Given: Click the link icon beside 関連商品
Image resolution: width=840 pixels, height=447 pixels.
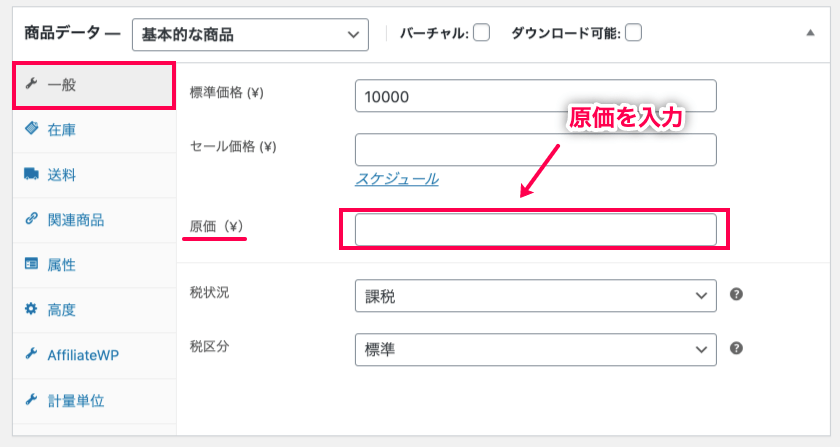Looking at the screenshot, I should pyautogui.click(x=31, y=219).
